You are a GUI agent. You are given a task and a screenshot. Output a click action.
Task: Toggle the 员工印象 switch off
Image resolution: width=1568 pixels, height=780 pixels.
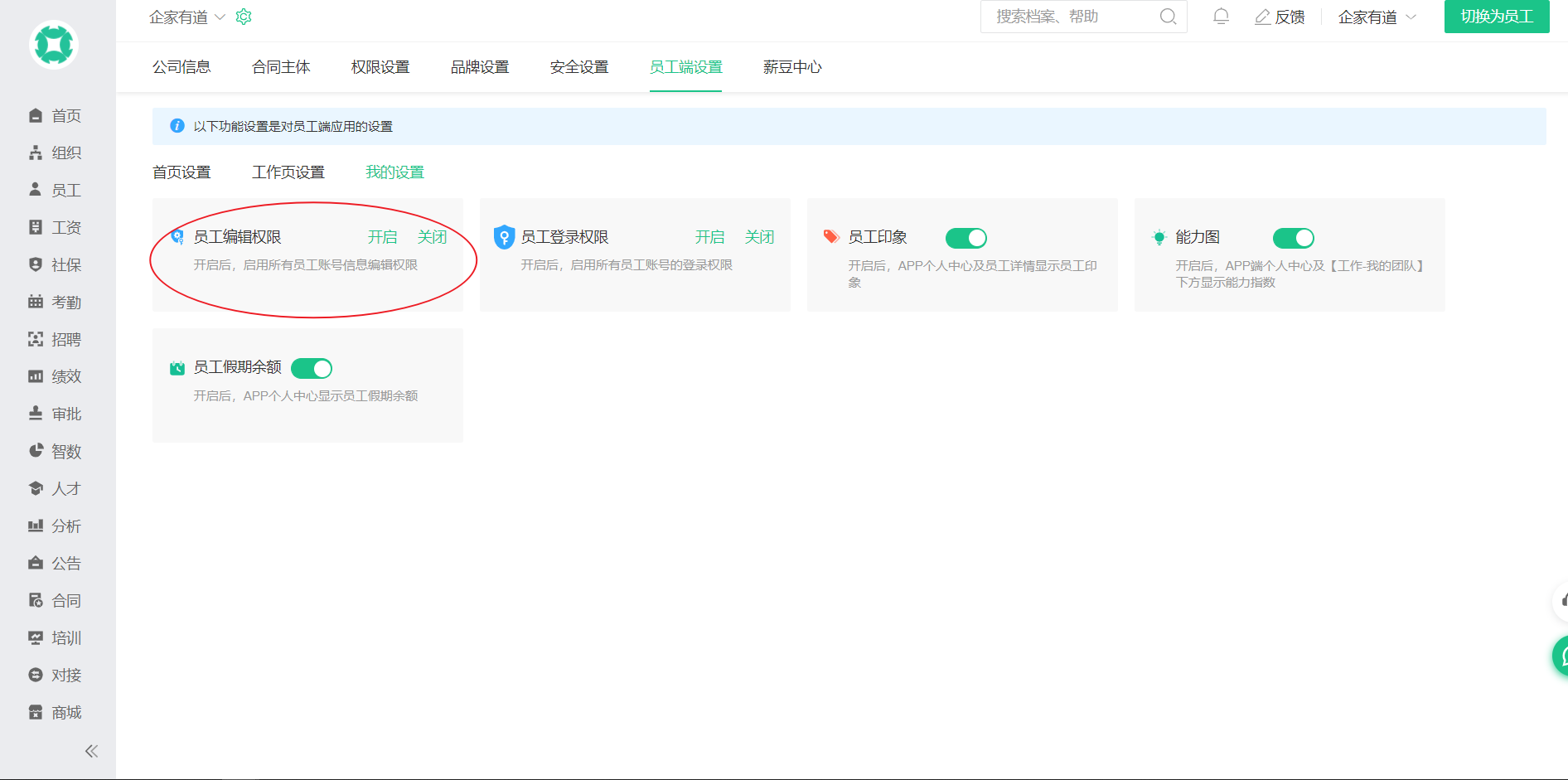(x=966, y=238)
